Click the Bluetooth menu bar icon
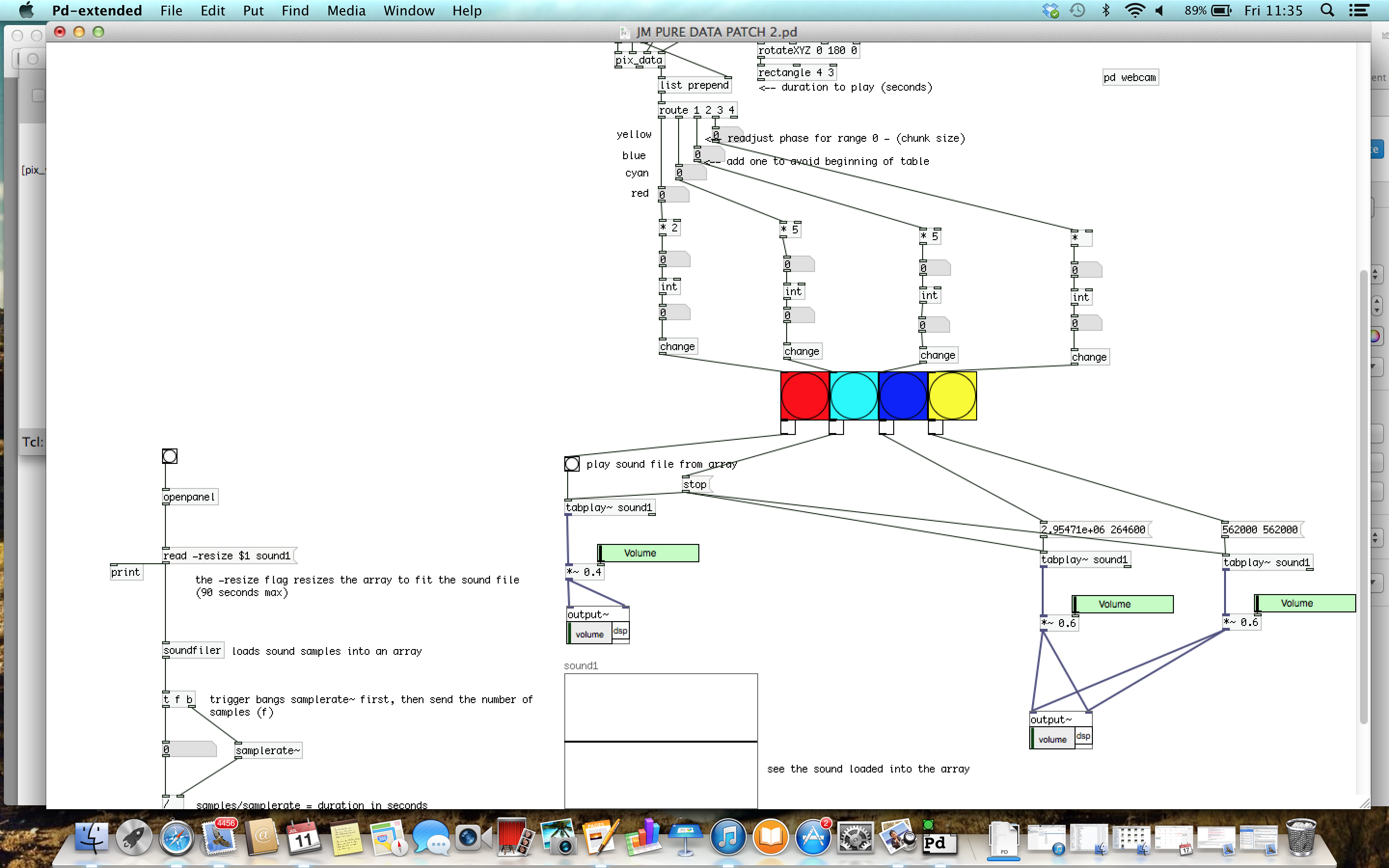 (x=1106, y=10)
